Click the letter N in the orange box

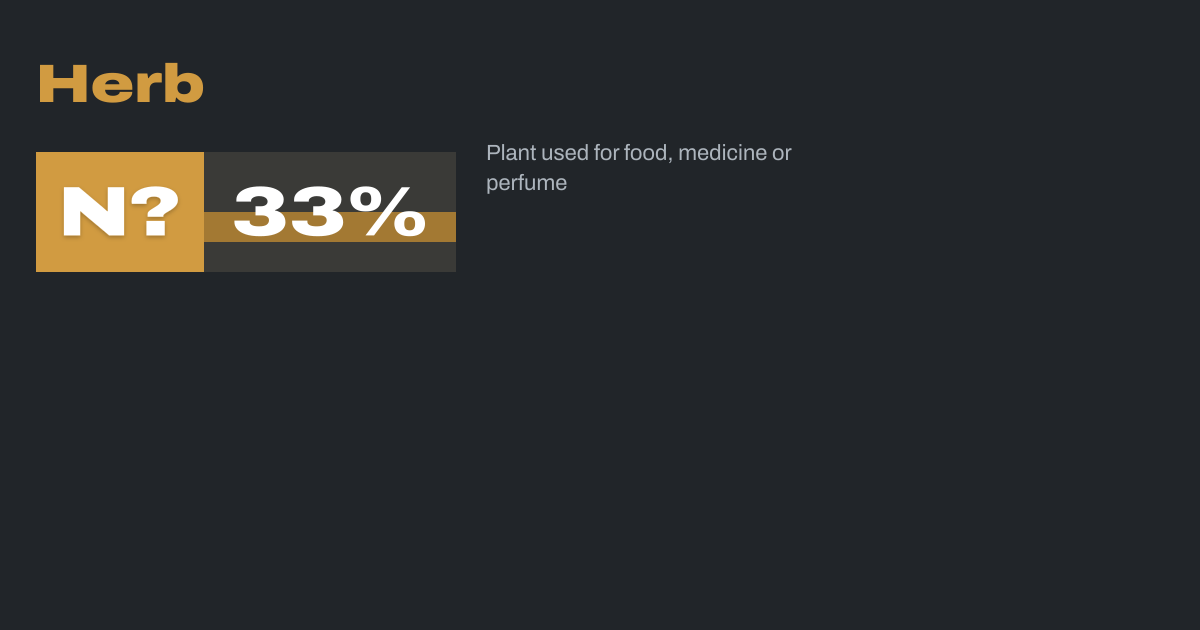pyautogui.click(x=92, y=212)
